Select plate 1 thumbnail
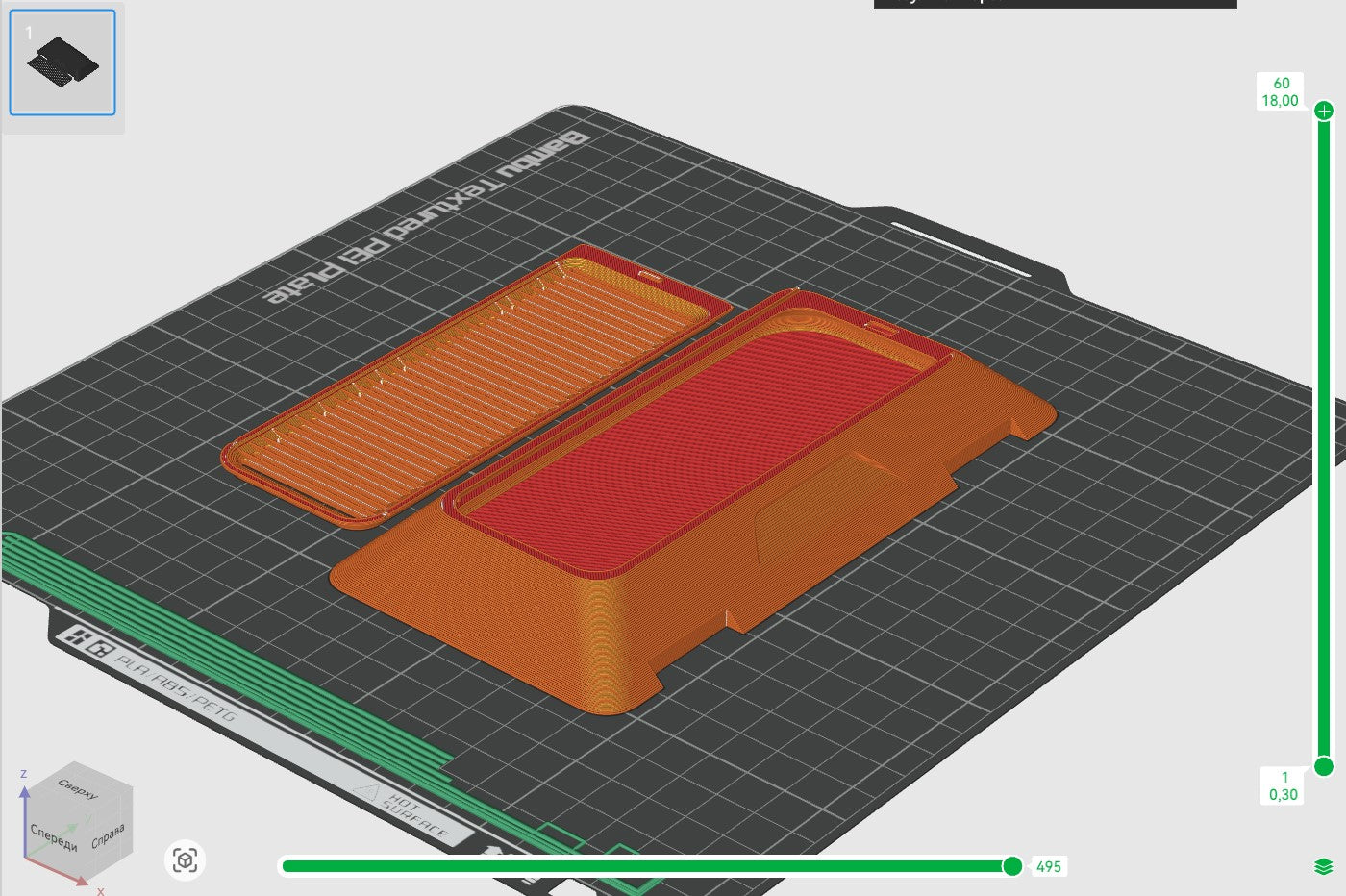This screenshot has height=896, width=1346. pyautogui.click(x=62, y=62)
